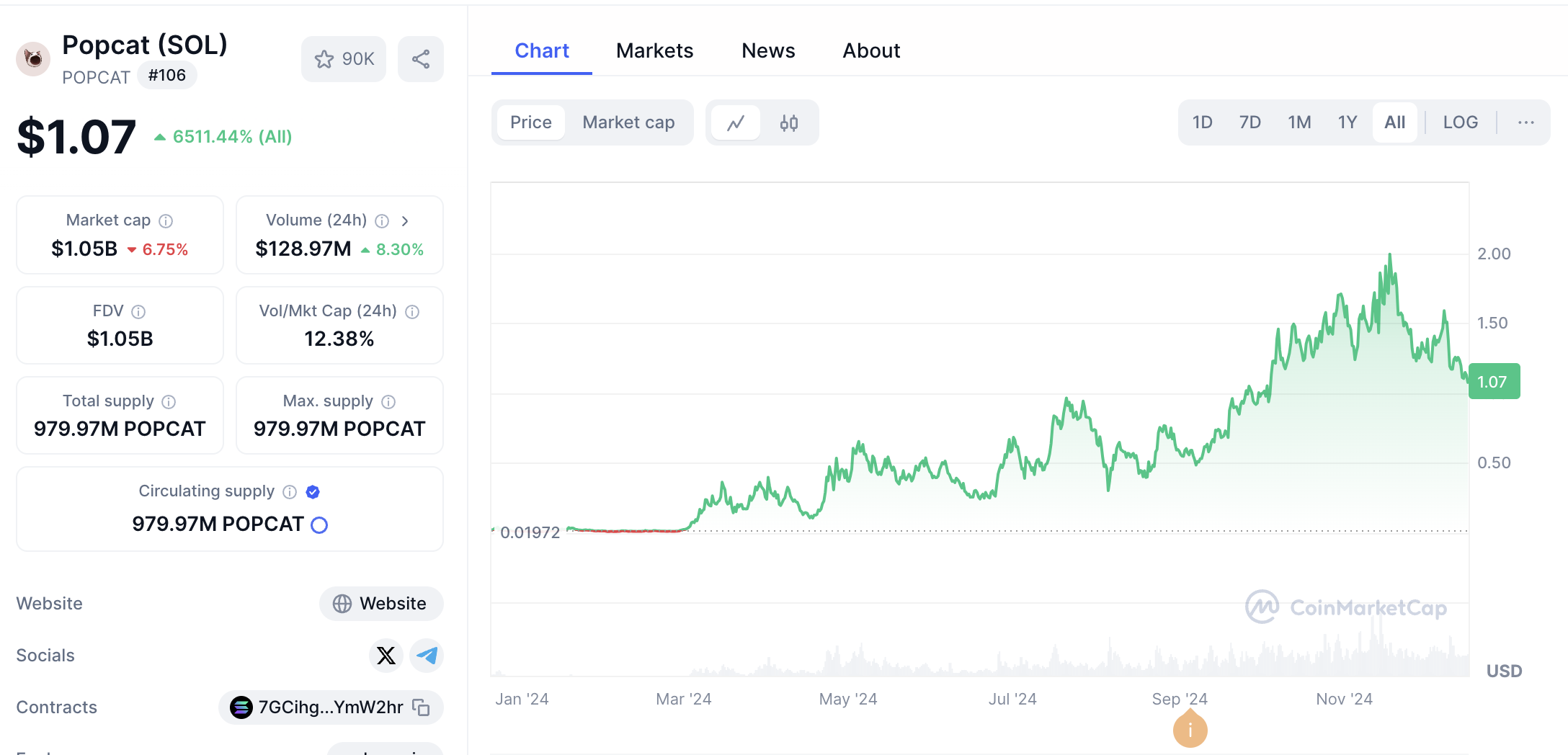Click the verified circulating supply badge
Screen dimensions: 1568x755
coord(313,491)
